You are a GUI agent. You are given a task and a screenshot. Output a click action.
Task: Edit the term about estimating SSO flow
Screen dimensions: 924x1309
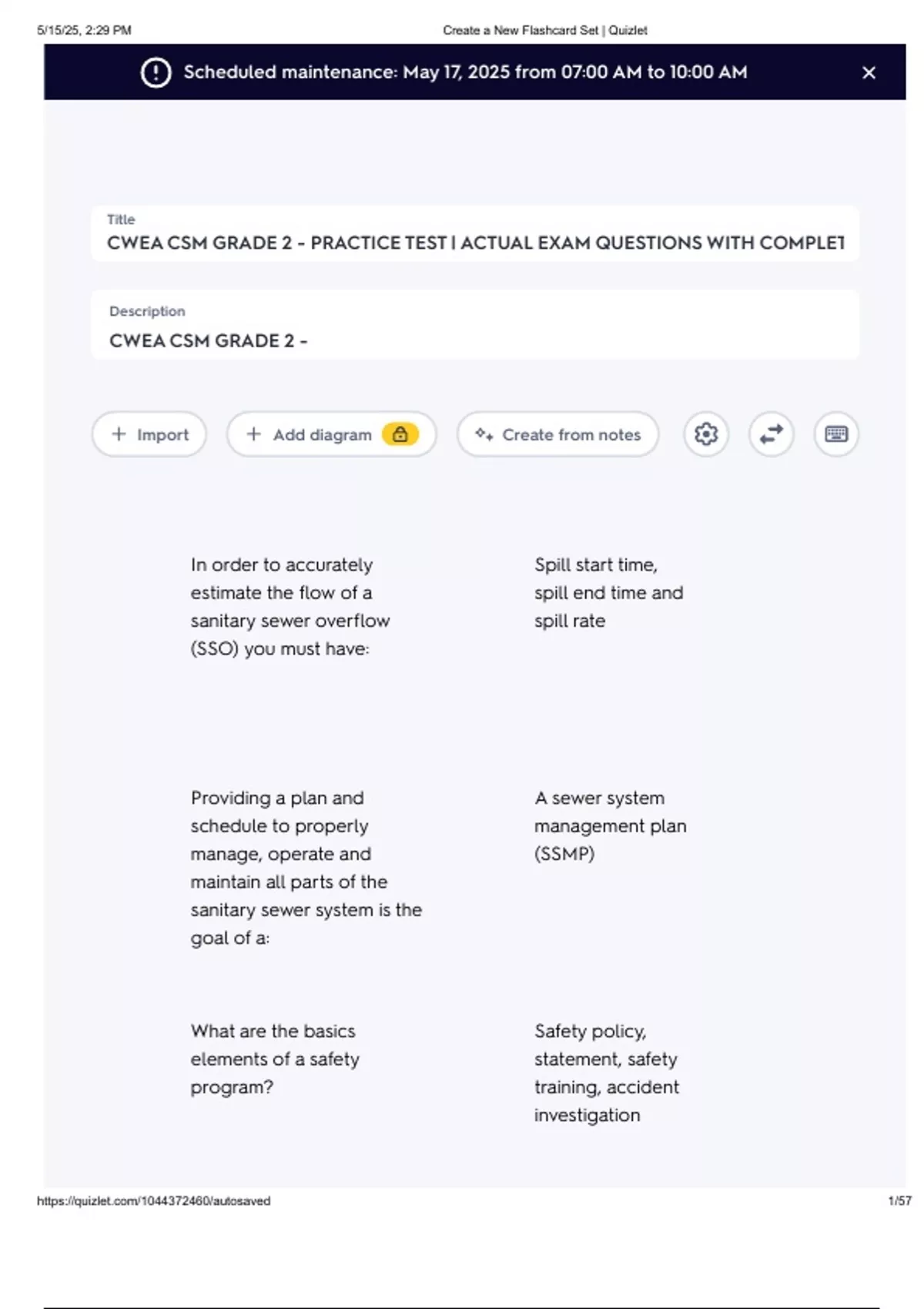tap(290, 607)
